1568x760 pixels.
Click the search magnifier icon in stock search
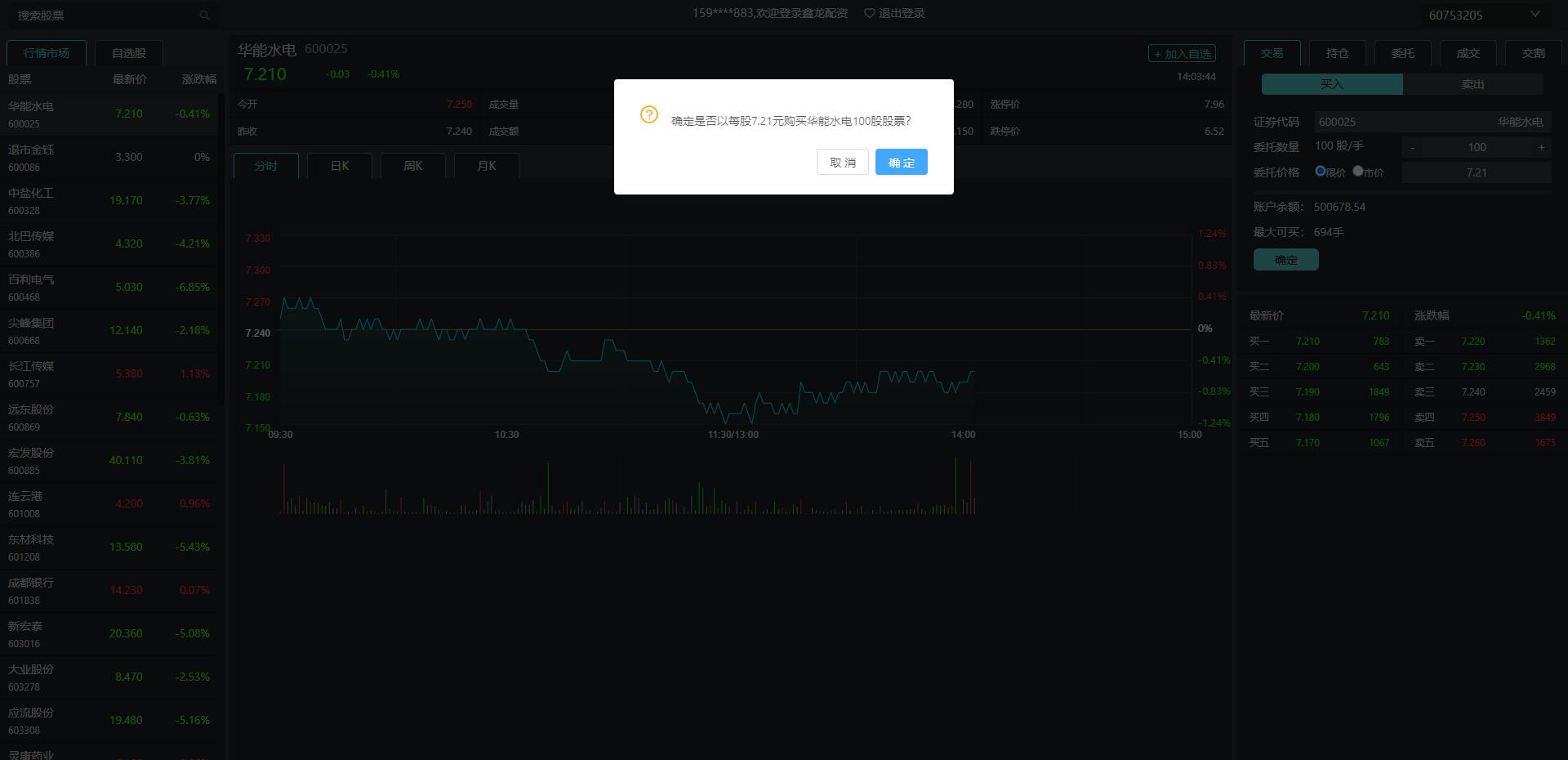[204, 16]
